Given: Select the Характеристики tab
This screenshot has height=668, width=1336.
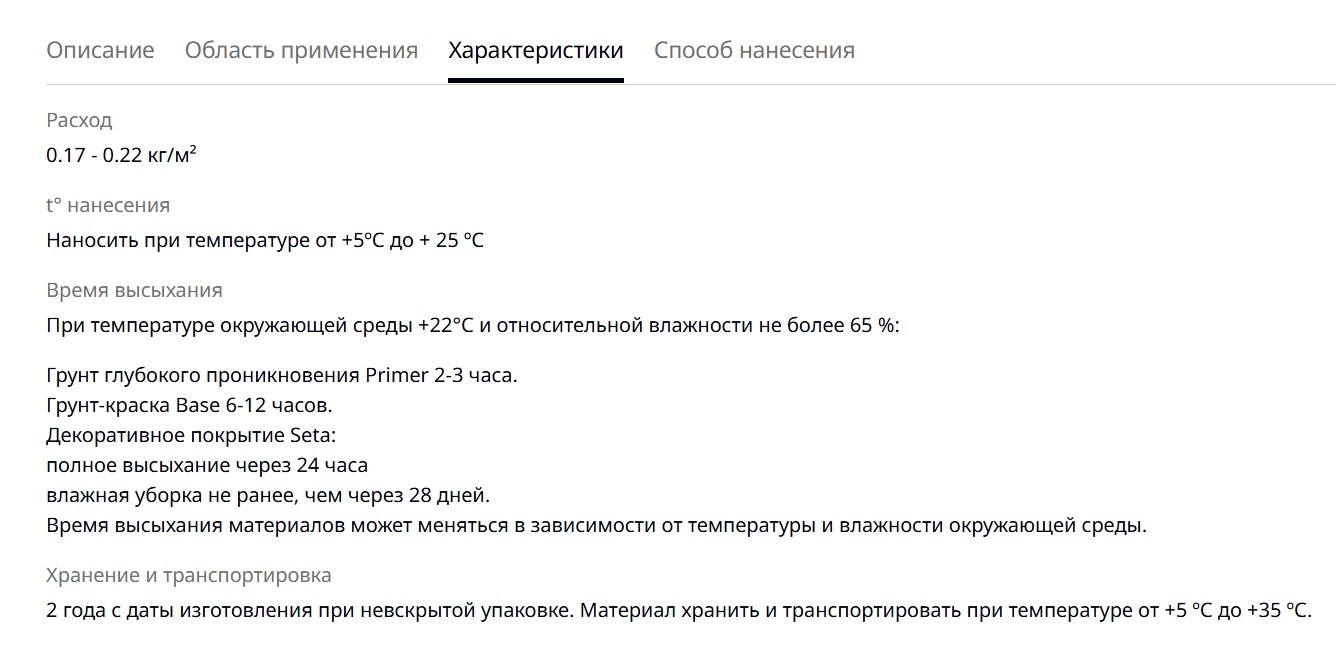Looking at the screenshot, I should (x=536, y=50).
